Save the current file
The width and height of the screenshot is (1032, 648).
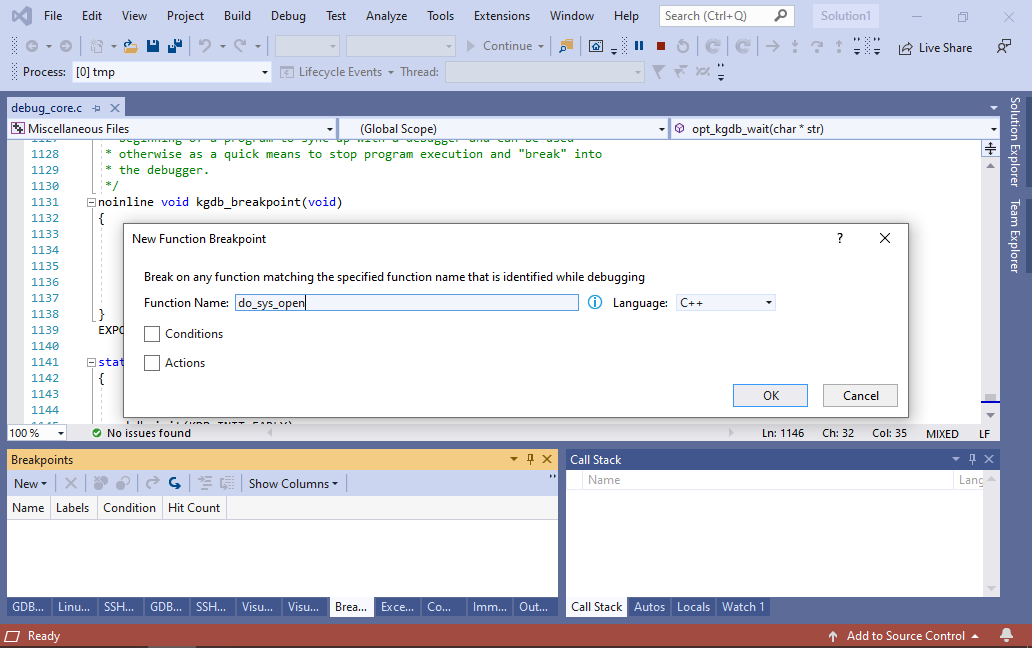tap(153, 46)
